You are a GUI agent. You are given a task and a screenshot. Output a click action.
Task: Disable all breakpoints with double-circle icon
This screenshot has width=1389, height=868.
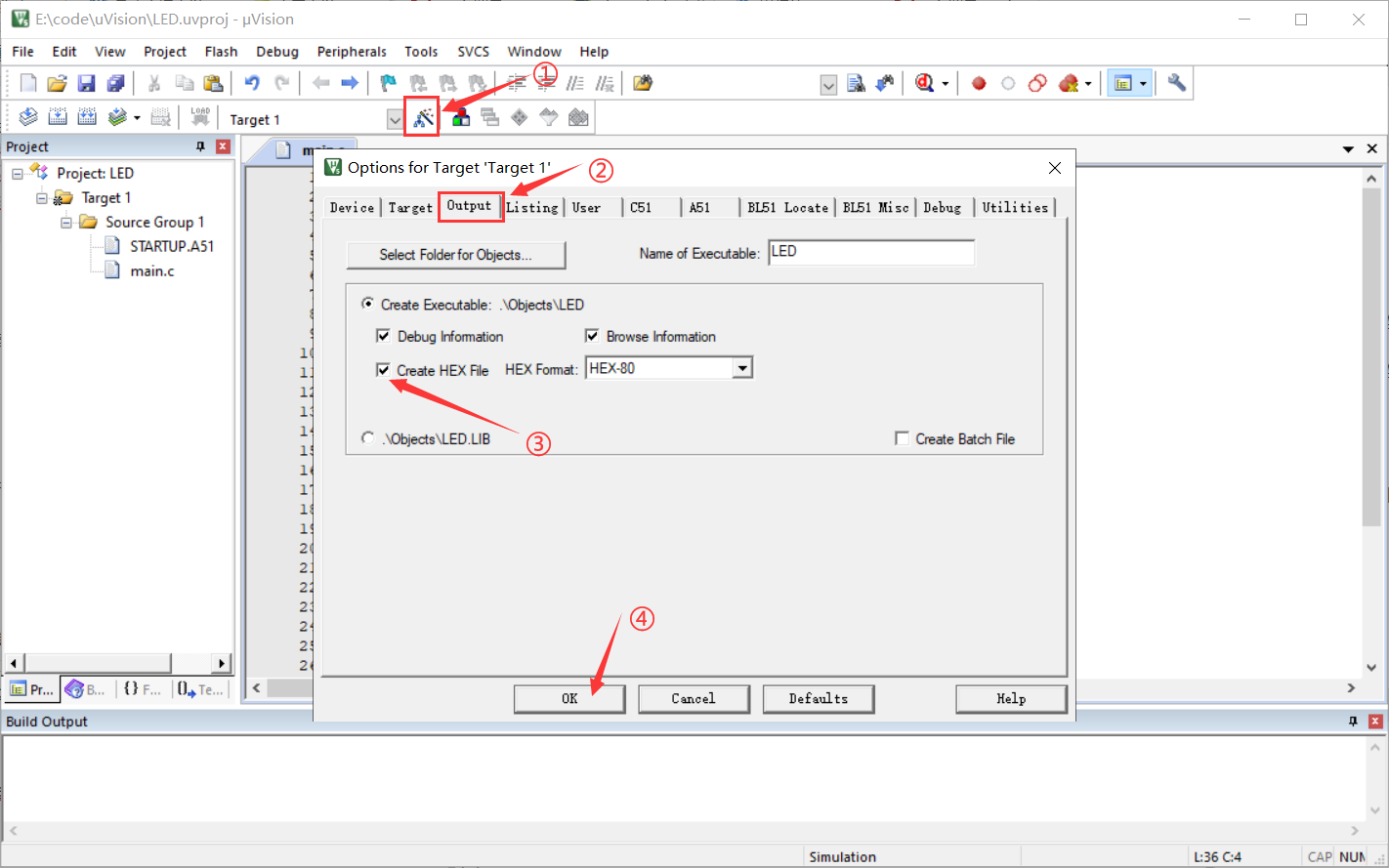point(1037,83)
